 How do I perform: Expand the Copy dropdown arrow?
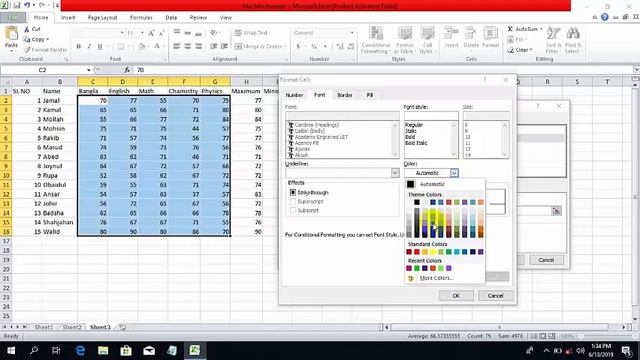pos(48,40)
